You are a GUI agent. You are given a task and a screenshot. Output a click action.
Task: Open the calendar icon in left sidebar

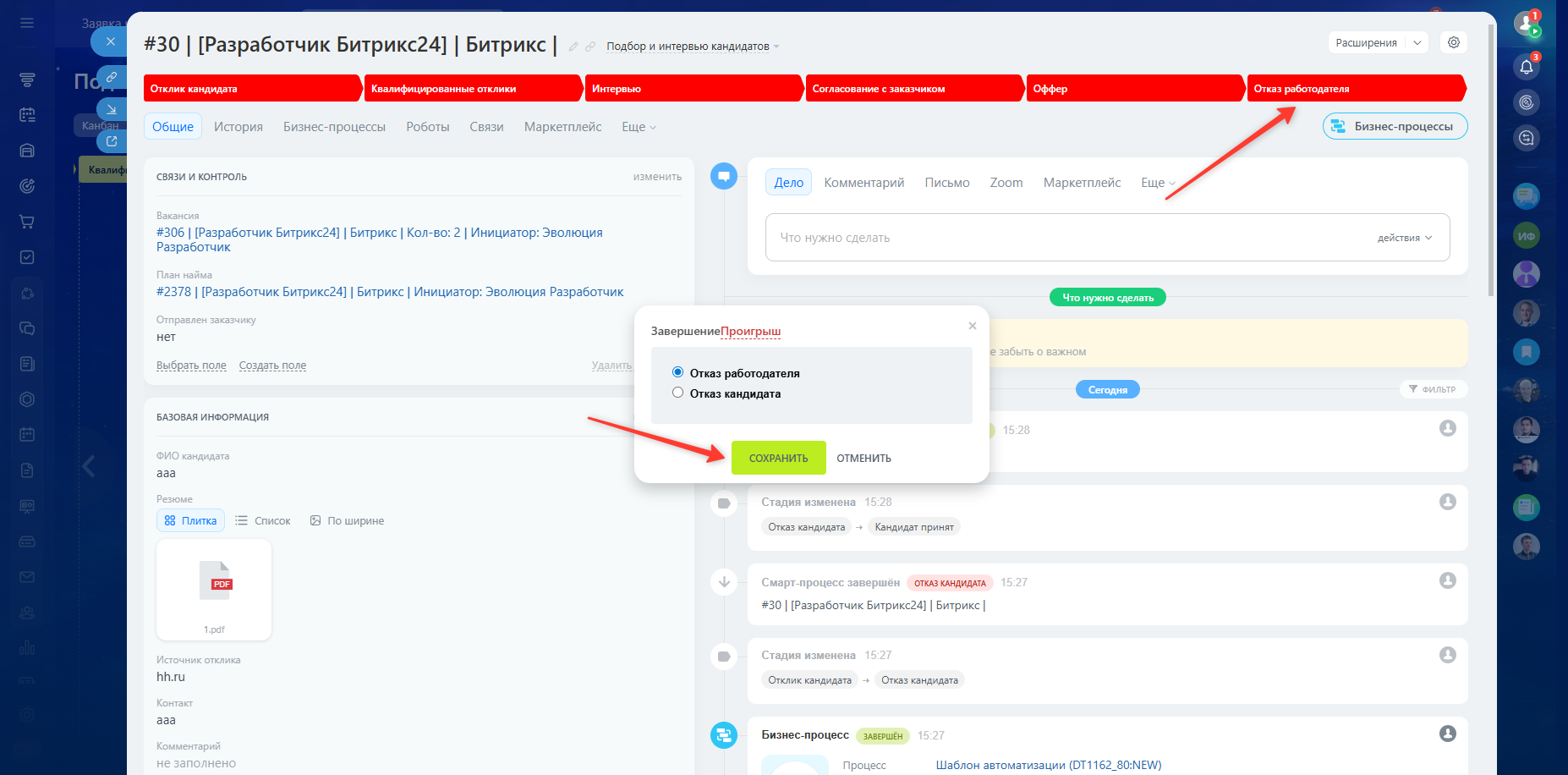point(27,115)
